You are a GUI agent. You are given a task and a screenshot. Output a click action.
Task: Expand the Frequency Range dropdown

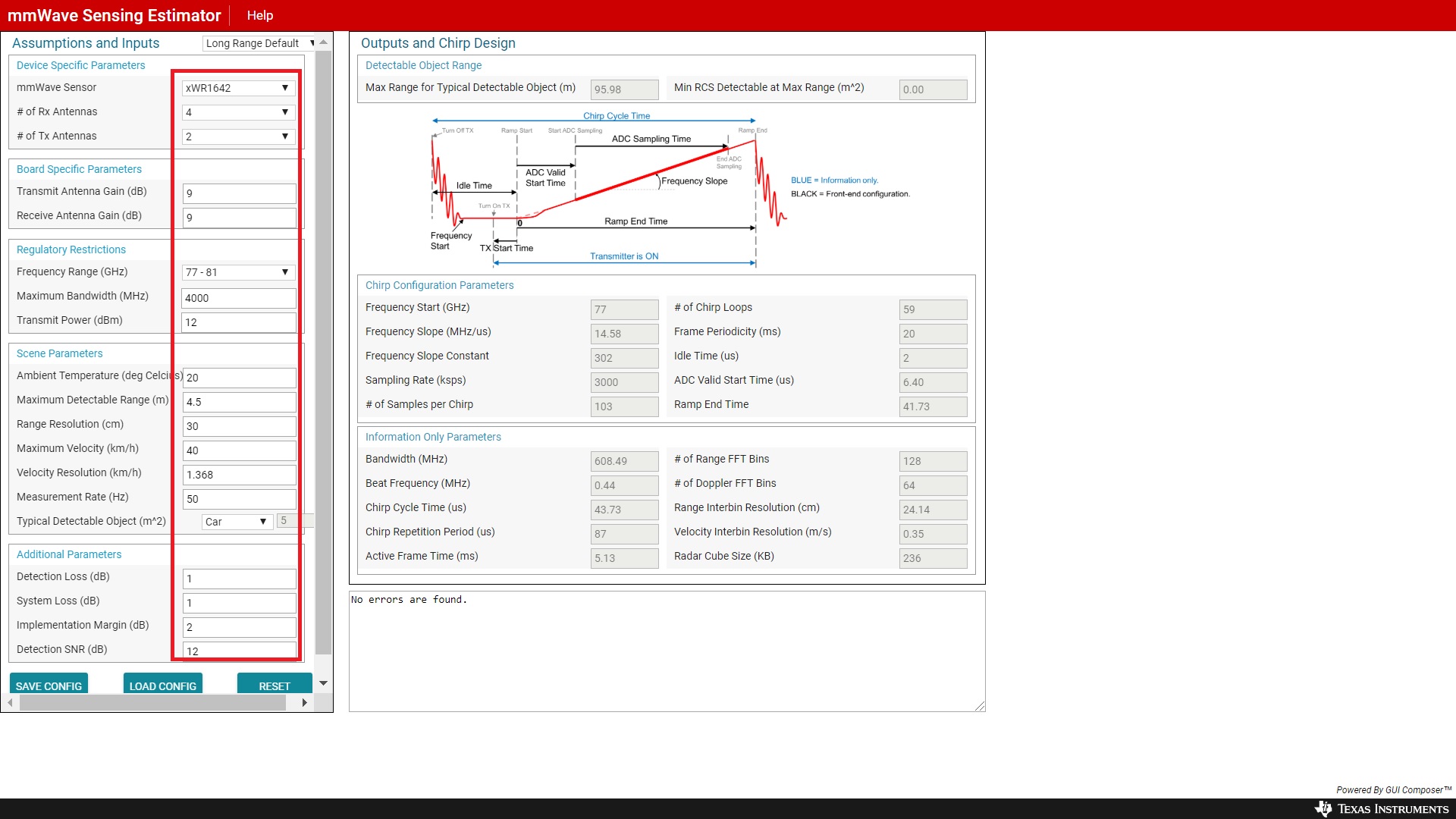coord(237,272)
